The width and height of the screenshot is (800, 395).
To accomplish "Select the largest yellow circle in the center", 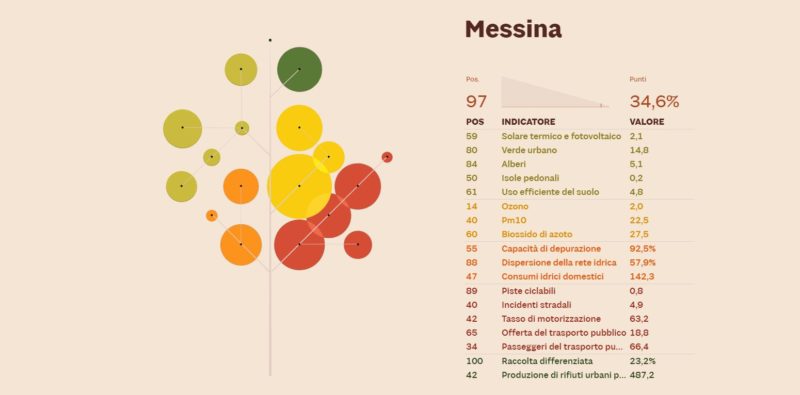I will tap(299, 186).
